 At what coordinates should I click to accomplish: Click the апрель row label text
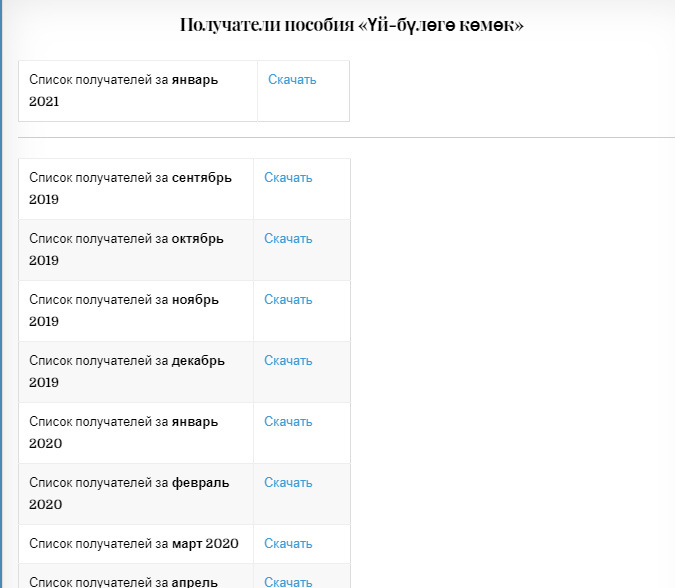(x=124, y=581)
